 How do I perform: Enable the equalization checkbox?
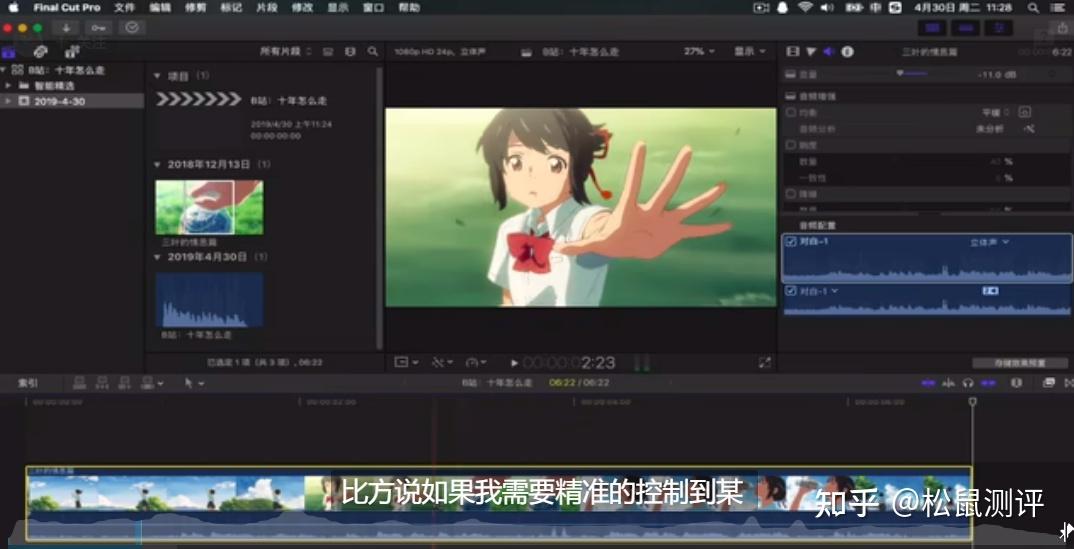tap(790, 112)
